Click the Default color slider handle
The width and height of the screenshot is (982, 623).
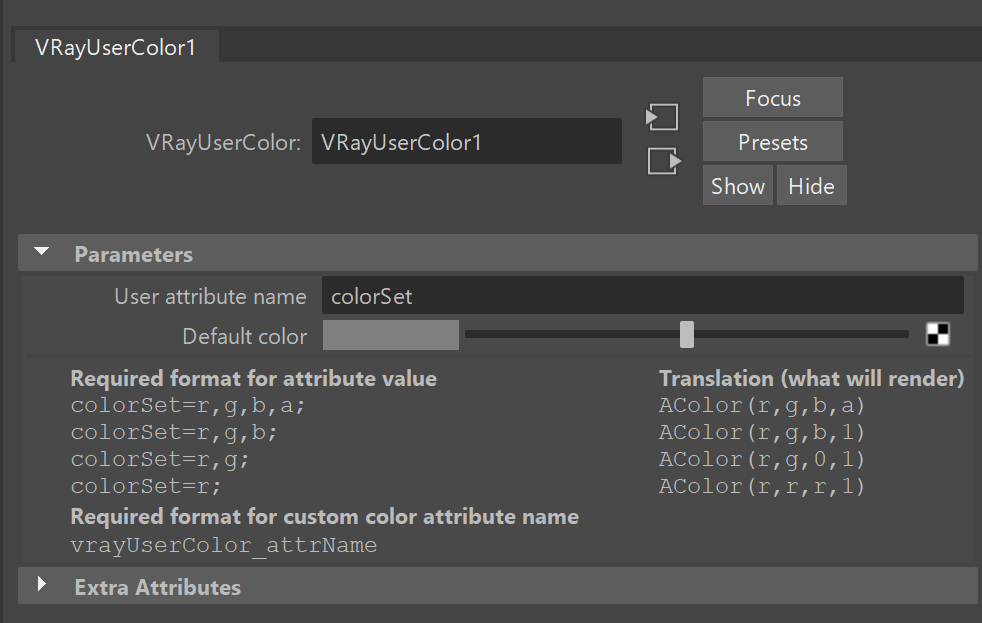(x=687, y=334)
